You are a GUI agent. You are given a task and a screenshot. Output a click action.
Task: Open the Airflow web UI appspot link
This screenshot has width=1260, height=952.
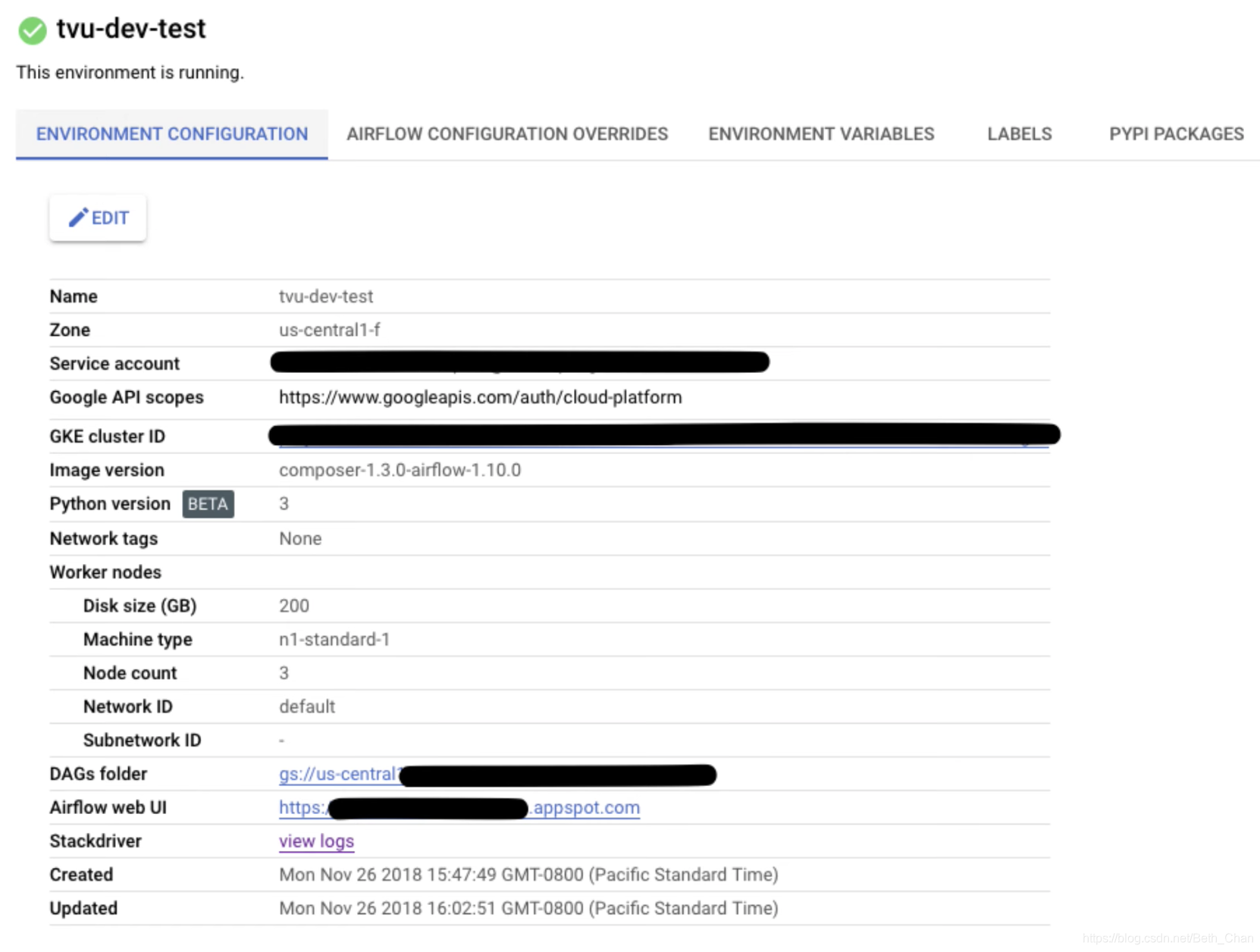coord(459,808)
